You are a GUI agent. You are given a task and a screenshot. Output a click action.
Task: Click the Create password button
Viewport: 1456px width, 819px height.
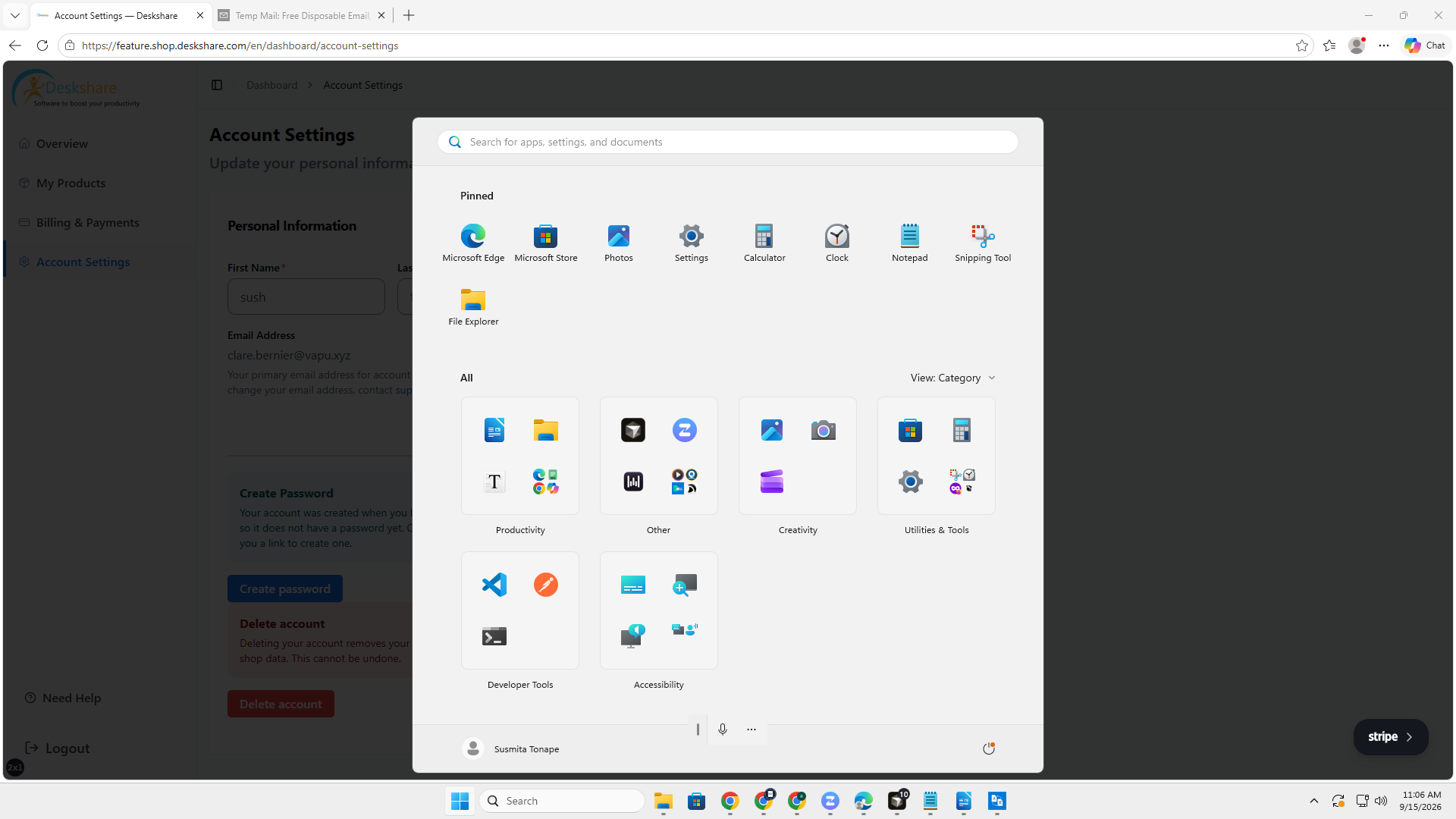point(284,588)
